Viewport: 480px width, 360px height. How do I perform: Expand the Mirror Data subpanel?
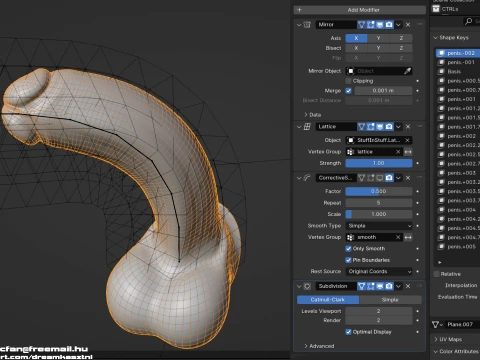point(312,115)
